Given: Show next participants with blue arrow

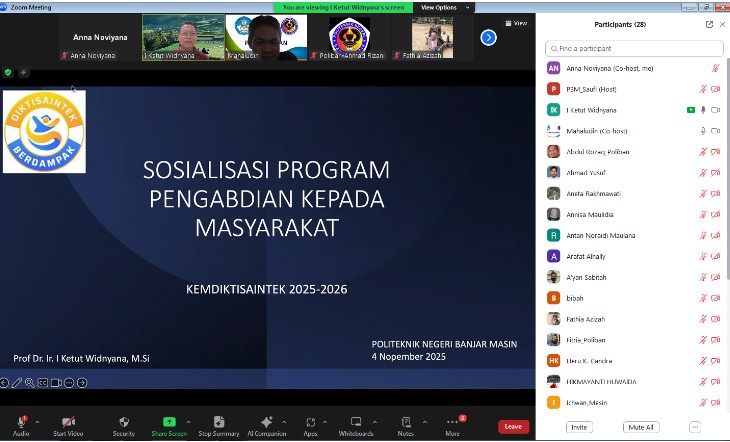Looking at the screenshot, I should (x=488, y=37).
